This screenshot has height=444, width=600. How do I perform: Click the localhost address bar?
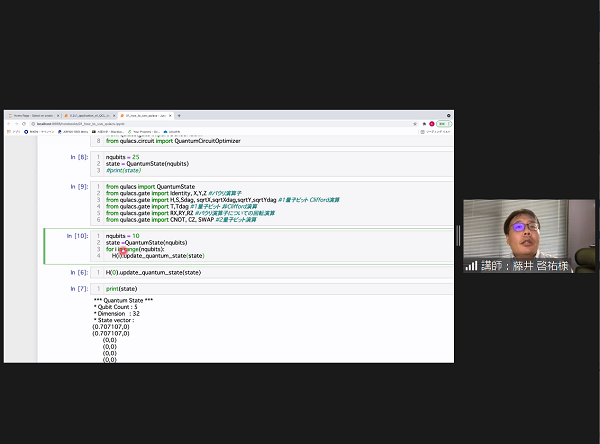point(224,124)
